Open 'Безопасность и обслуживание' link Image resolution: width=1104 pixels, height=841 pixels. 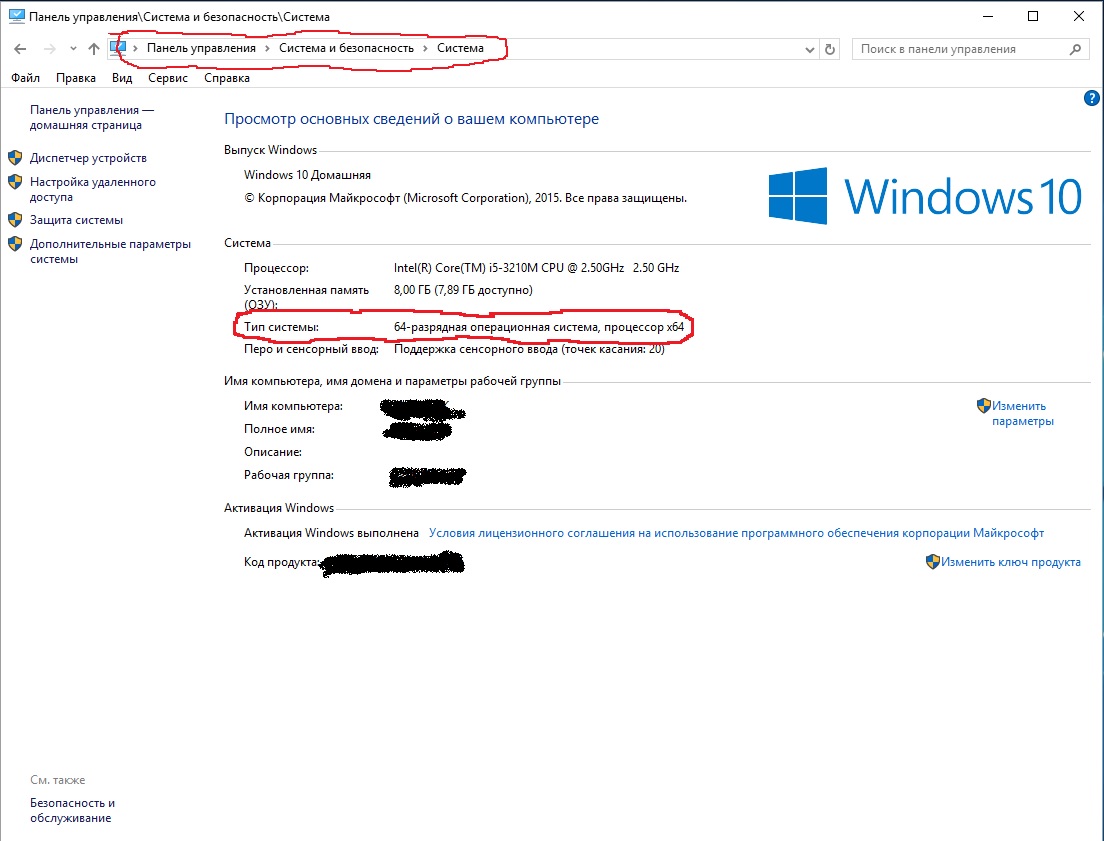pos(73,810)
